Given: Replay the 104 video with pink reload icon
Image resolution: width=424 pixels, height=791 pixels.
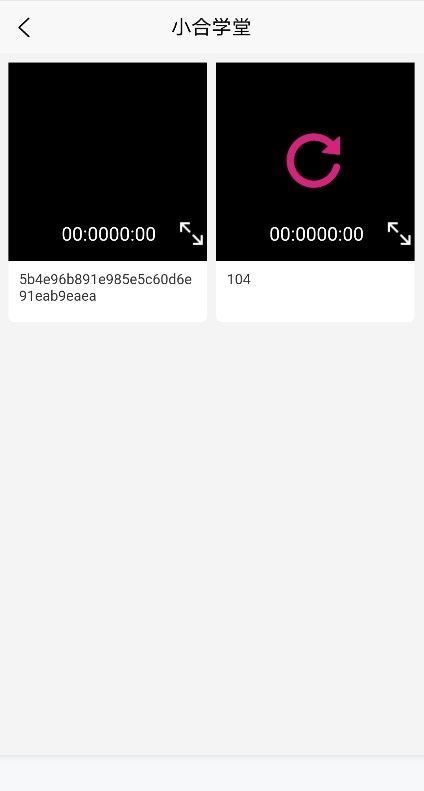Looking at the screenshot, I should click(x=314, y=160).
